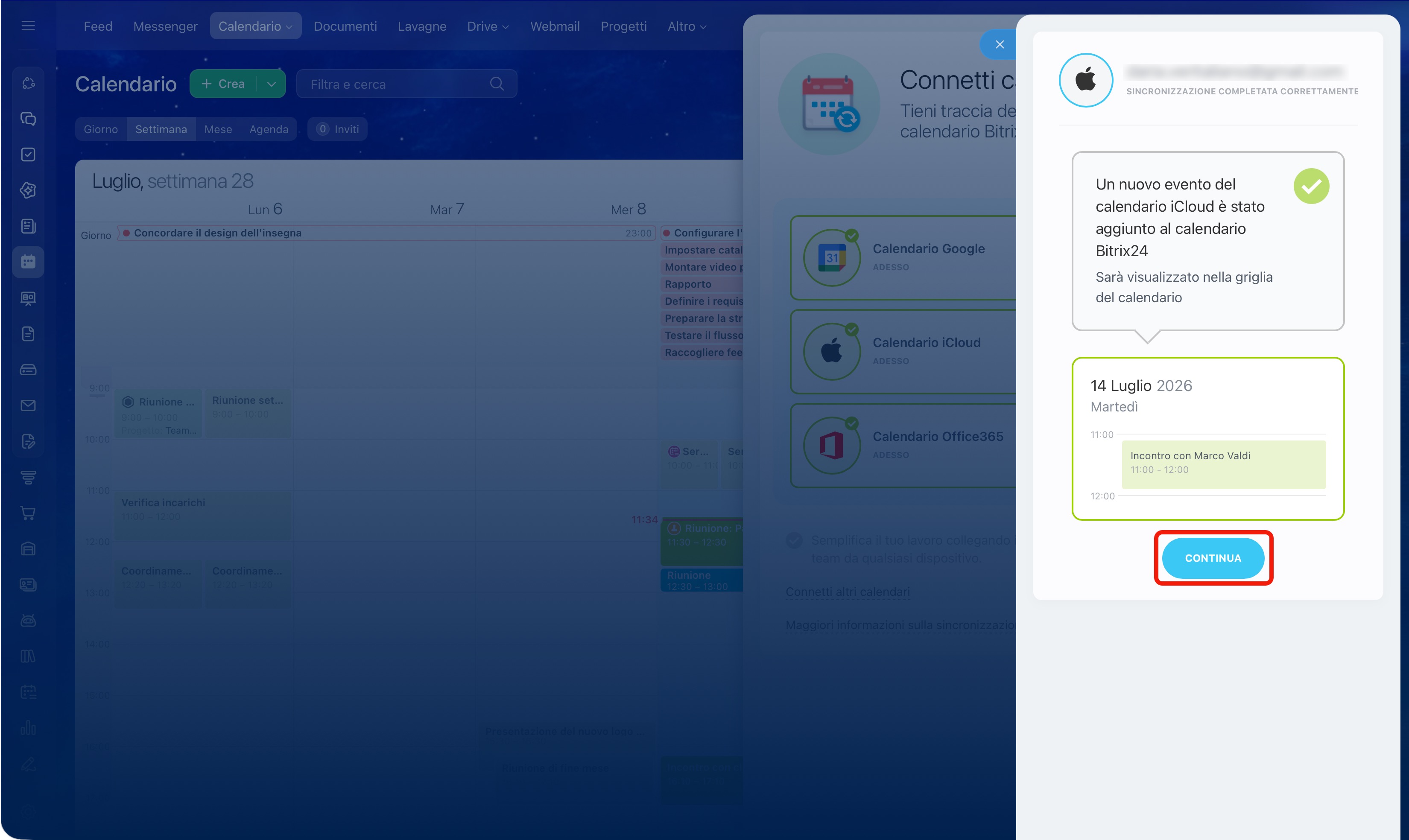Open the document page icon in sidebar
The width and height of the screenshot is (1409, 840).
point(28,334)
